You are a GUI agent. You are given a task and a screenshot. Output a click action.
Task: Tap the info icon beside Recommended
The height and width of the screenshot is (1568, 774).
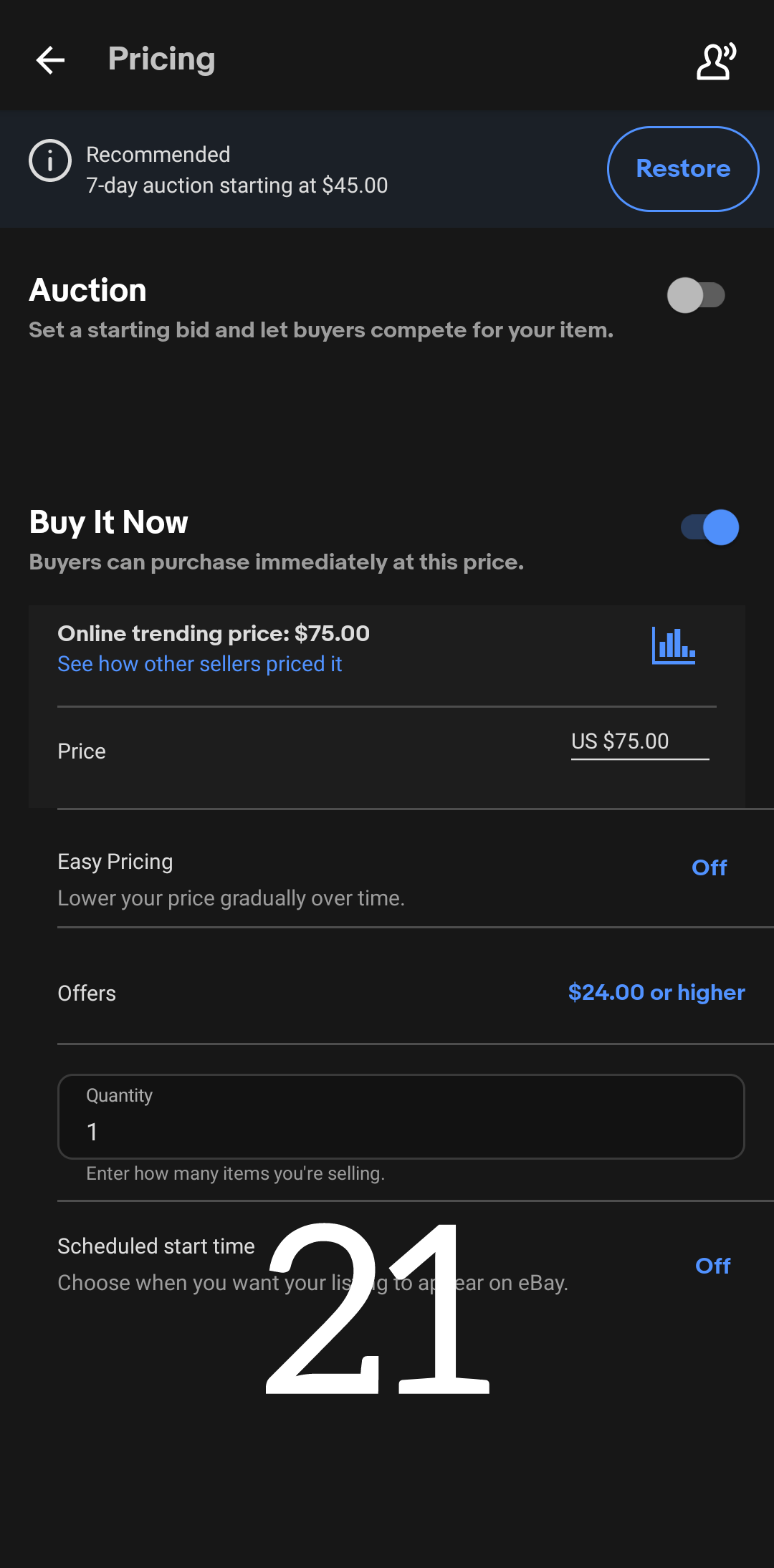pyautogui.click(x=50, y=160)
